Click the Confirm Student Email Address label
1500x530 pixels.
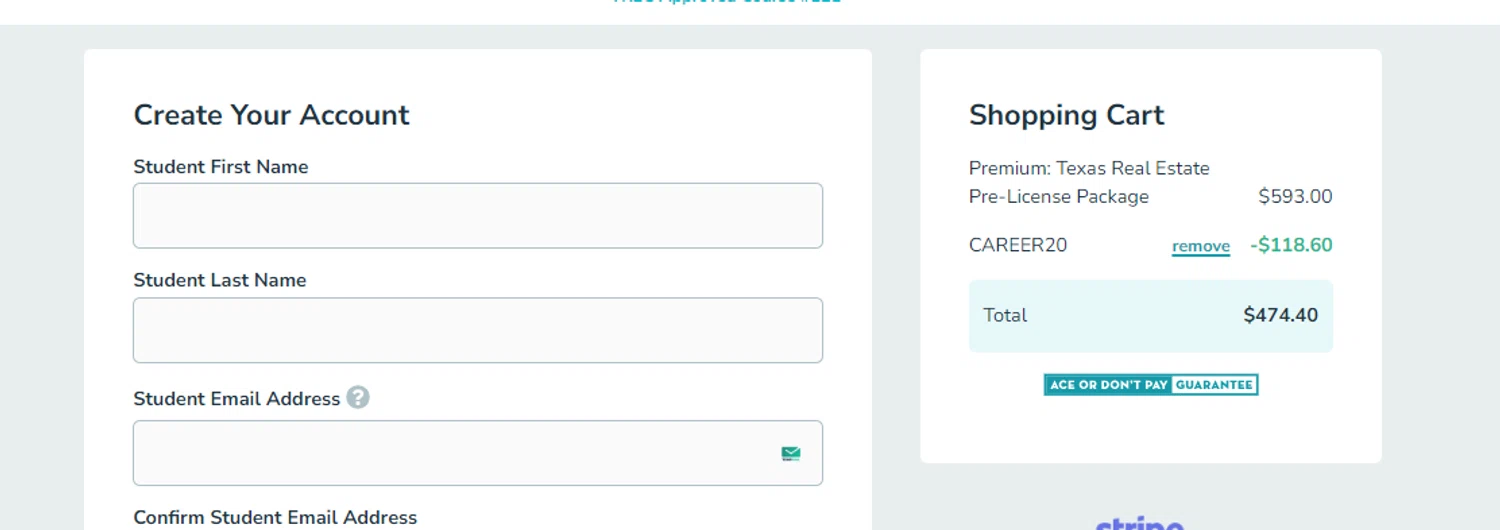click(x=275, y=518)
